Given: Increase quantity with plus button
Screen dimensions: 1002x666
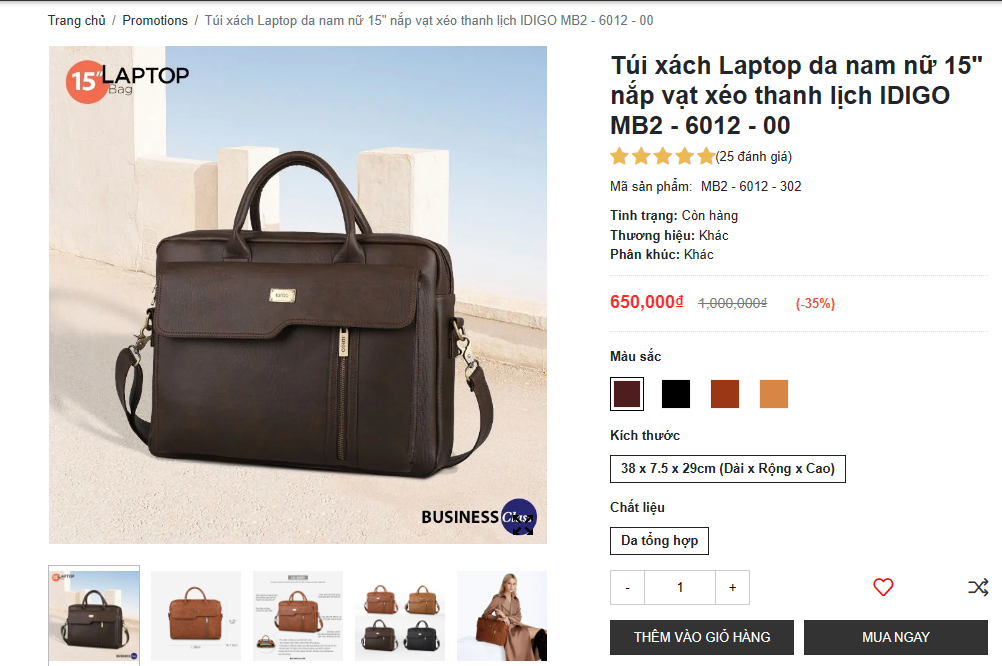Looking at the screenshot, I should point(732,587).
